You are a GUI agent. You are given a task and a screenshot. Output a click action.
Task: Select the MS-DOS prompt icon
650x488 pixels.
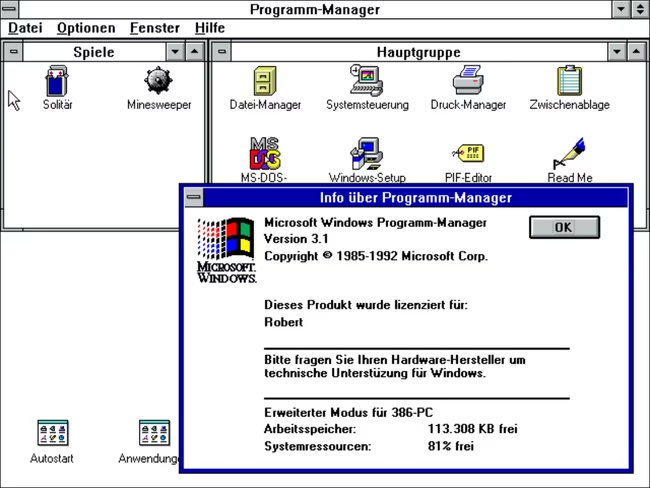[265, 153]
